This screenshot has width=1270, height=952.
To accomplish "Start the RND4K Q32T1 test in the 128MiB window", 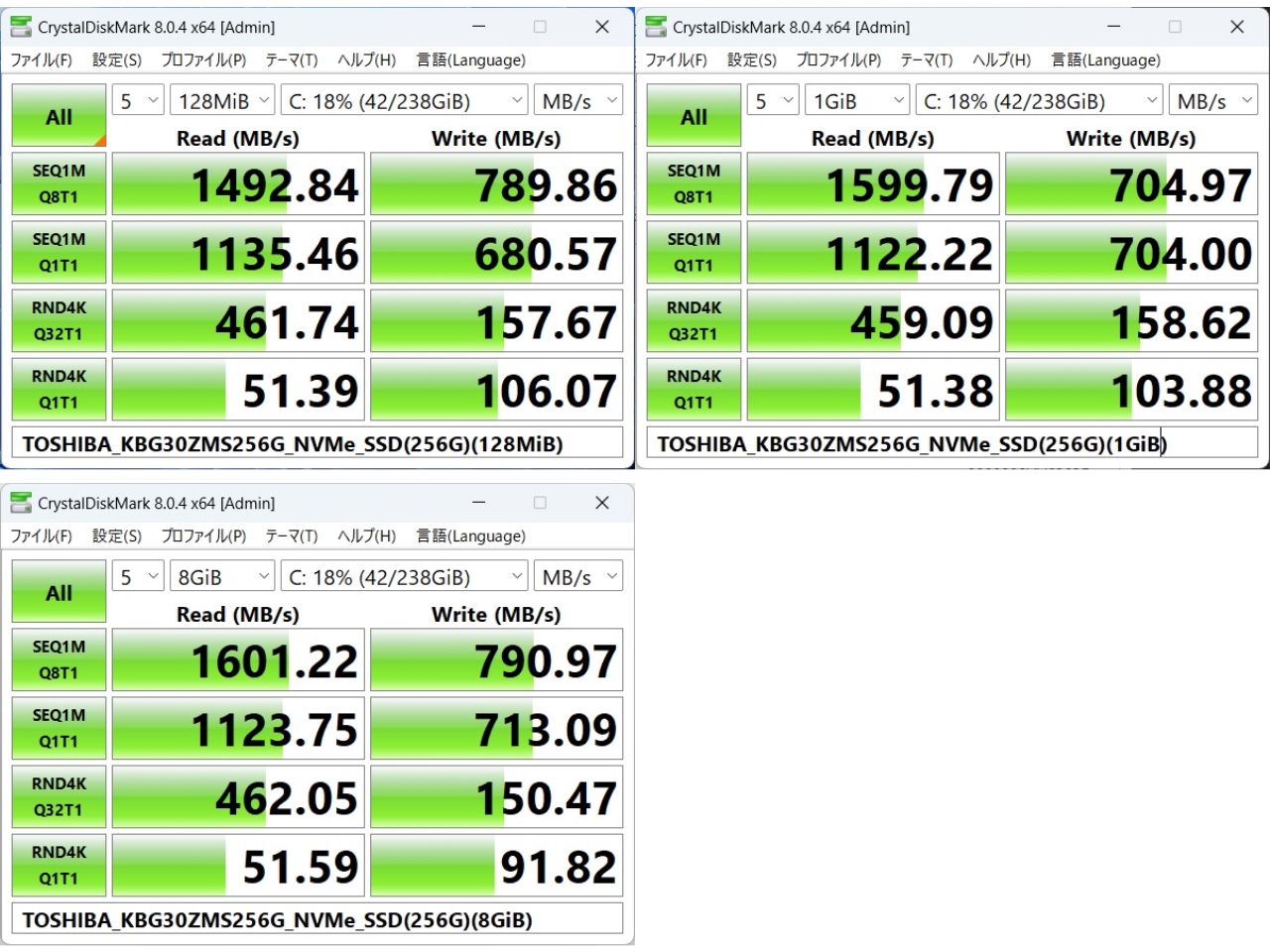I will (x=59, y=320).
